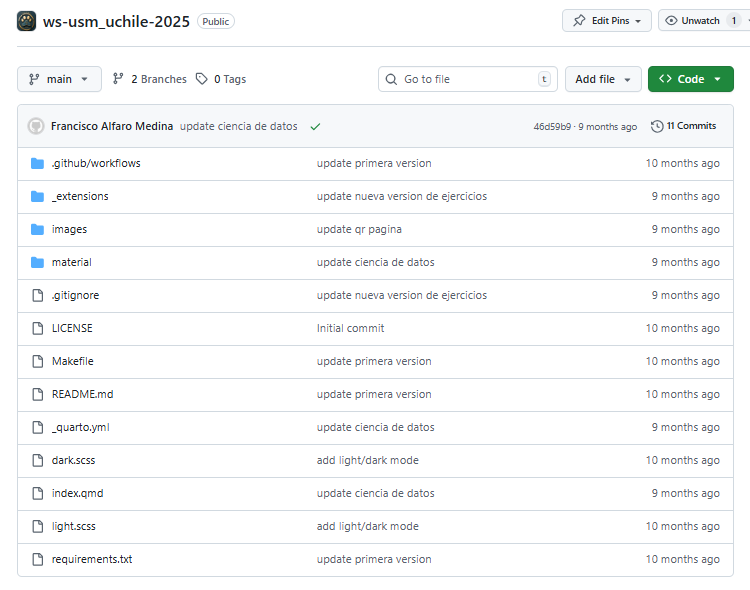Click the tag icon for Tags
Image resolution: width=750 pixels, height=590 pixels.
pos(202,79)
